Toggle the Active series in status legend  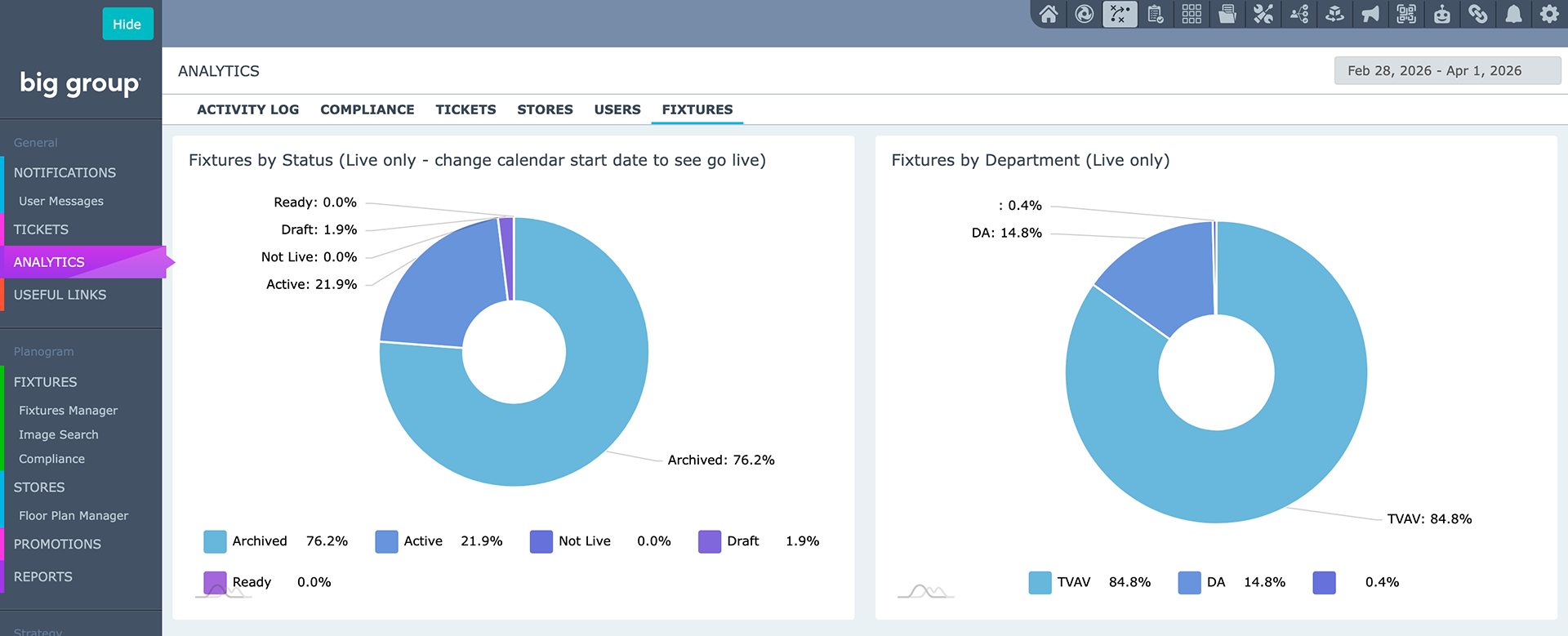point(408,541)
